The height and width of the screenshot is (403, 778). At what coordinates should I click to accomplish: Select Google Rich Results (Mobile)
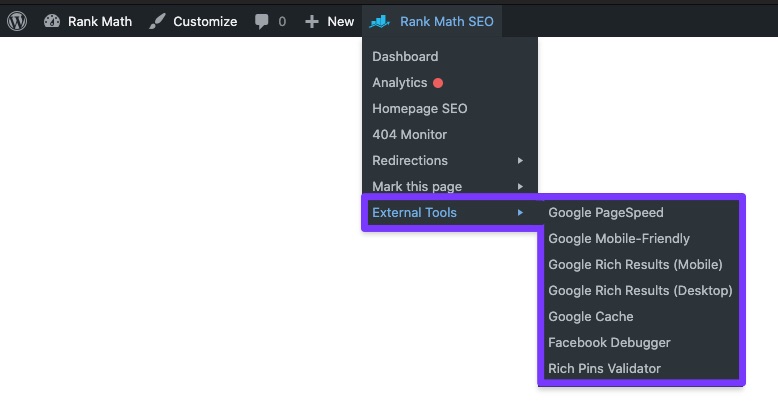pyautogui.click(x=635, y=265)
